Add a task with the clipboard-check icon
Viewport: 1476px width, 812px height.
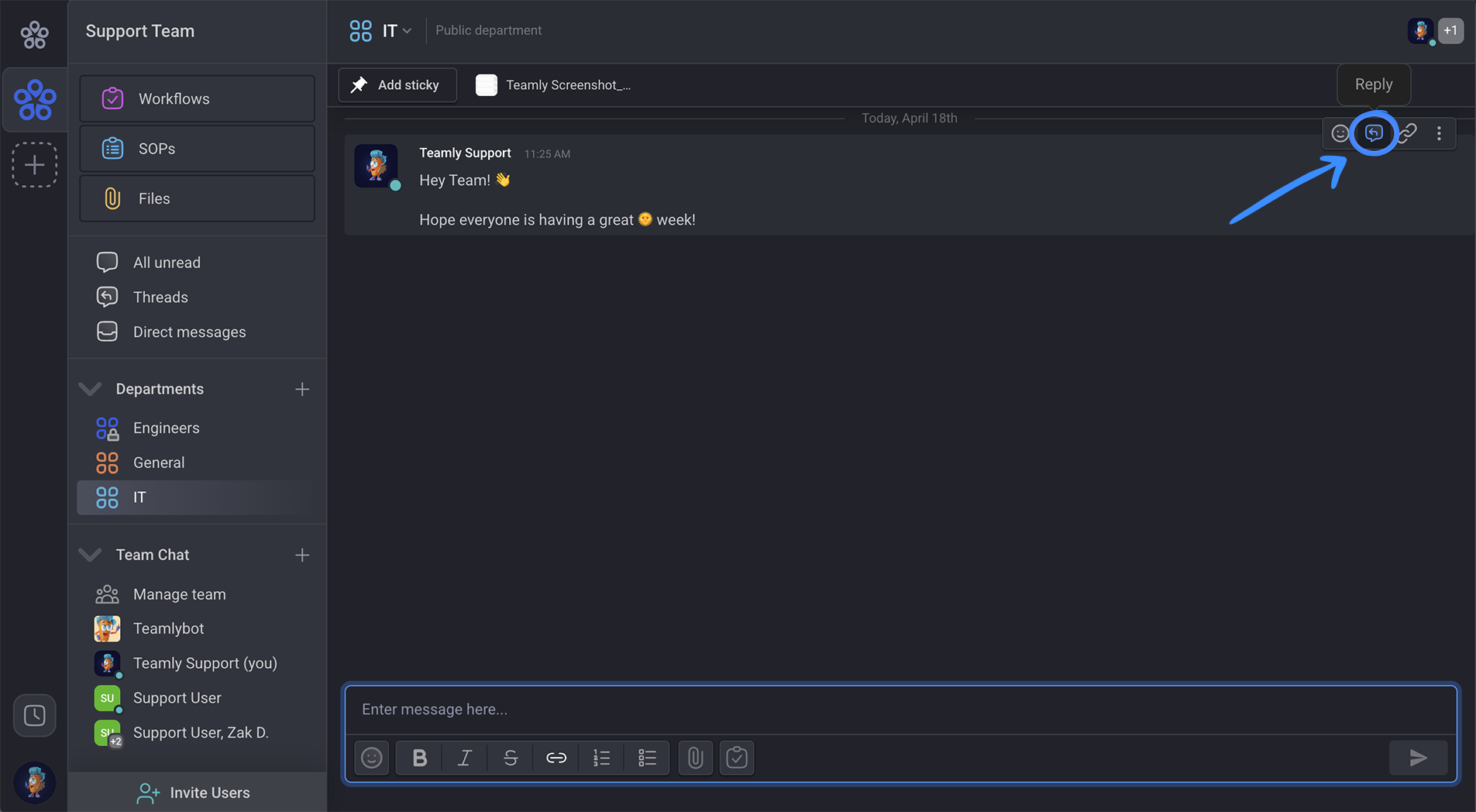pyautogui.click(x=737, y=758)
